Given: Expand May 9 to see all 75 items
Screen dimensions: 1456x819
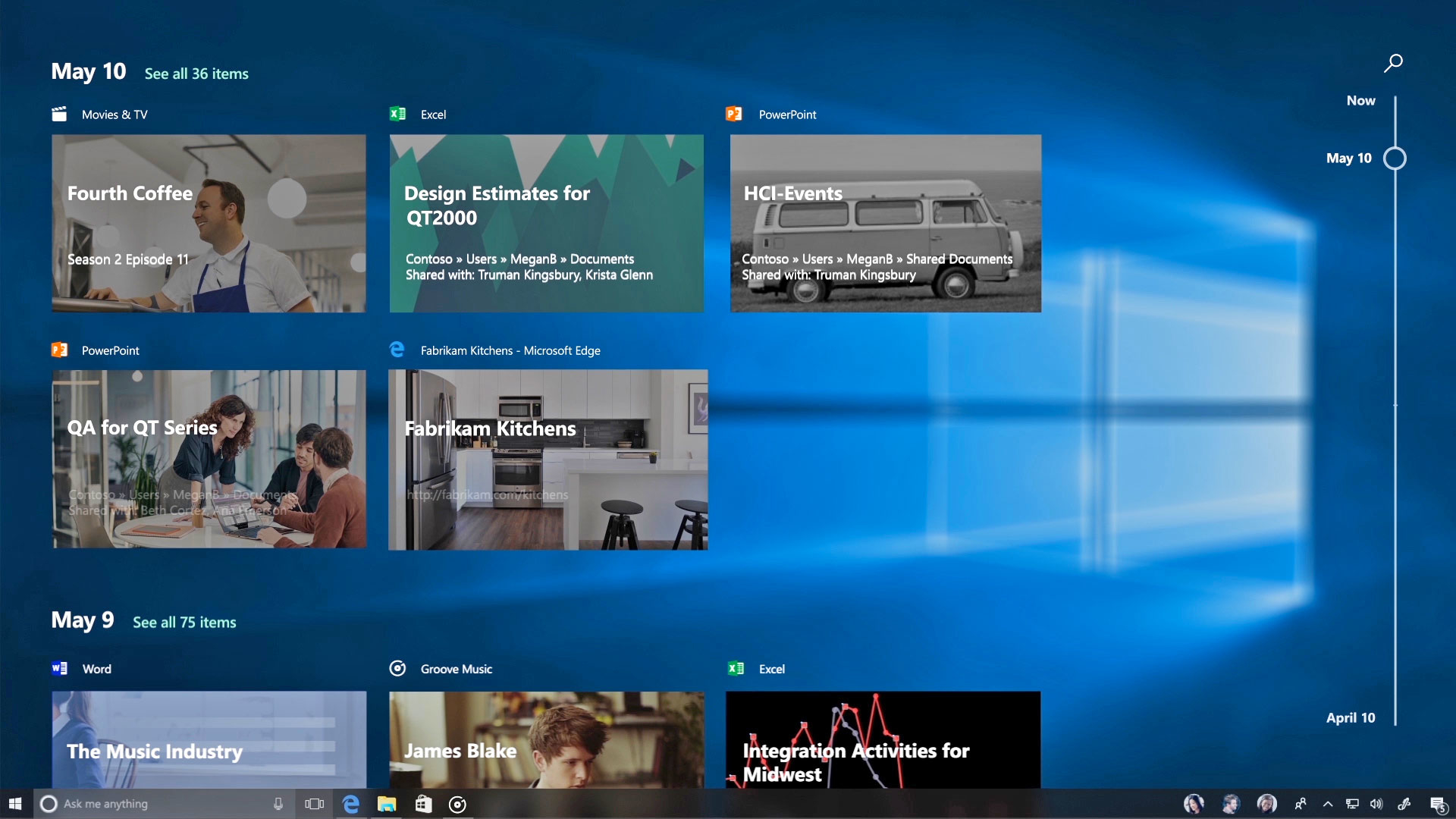Looking at the screenshot, I should 184,621.
